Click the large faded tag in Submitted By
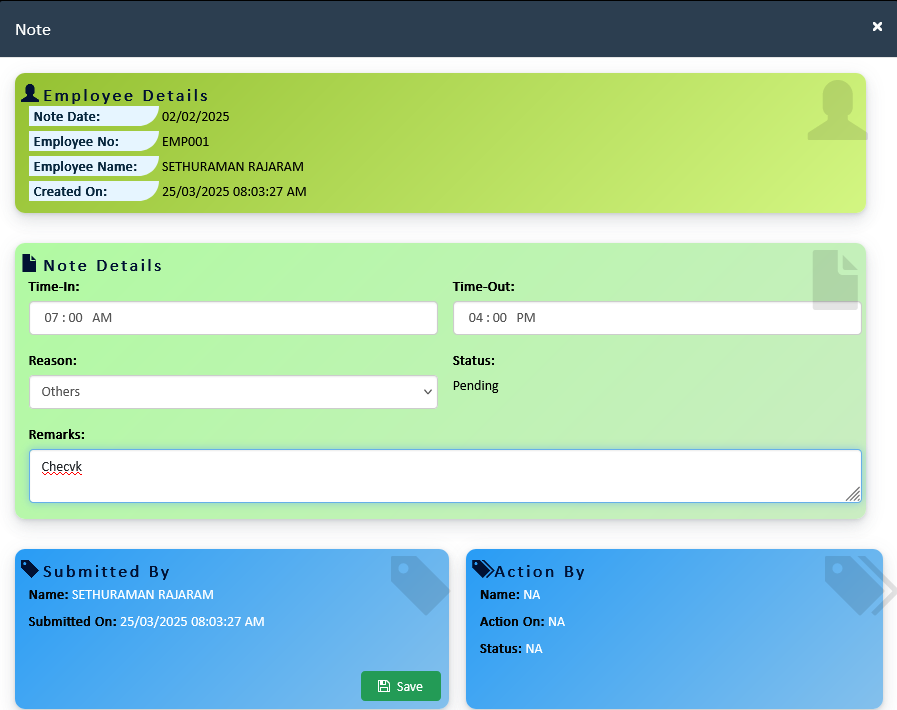Image resolution: width=897 pixels, height=710 pixels. (419, 584)
